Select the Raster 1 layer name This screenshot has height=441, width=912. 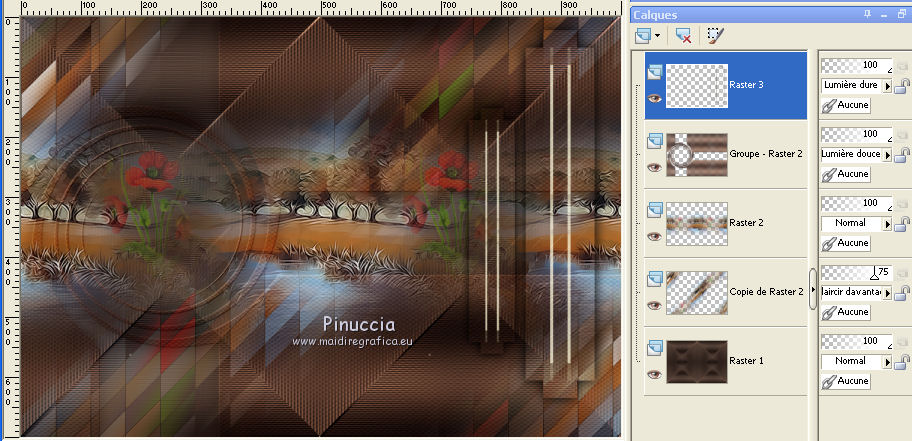point(746,361)
